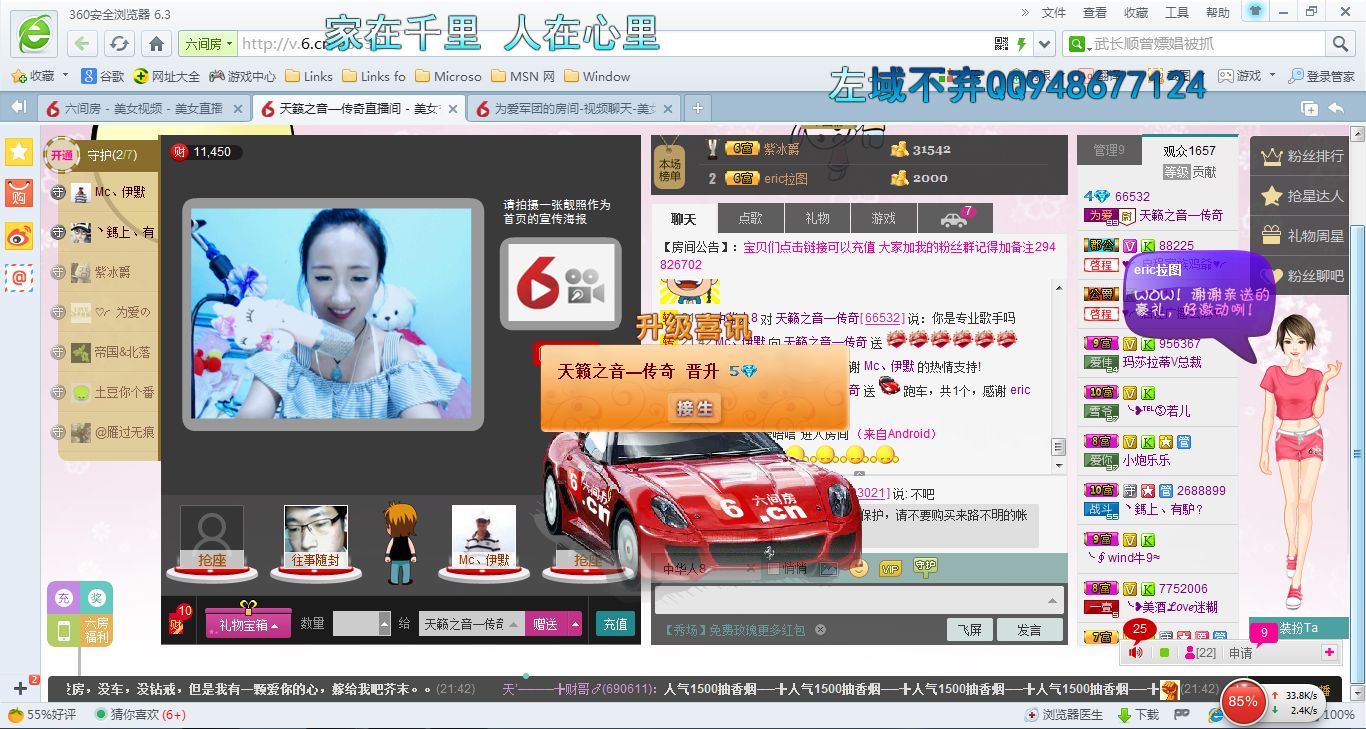Open the 六间房 dropdown in the address bar
The image size is (1366, 729).
click(x=207, y=44)
